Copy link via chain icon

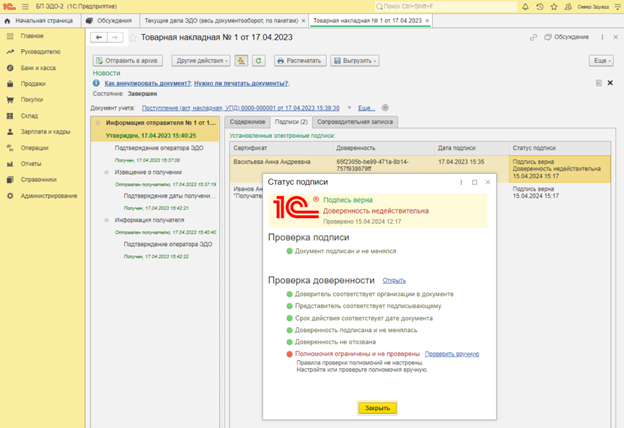(533, 37)
